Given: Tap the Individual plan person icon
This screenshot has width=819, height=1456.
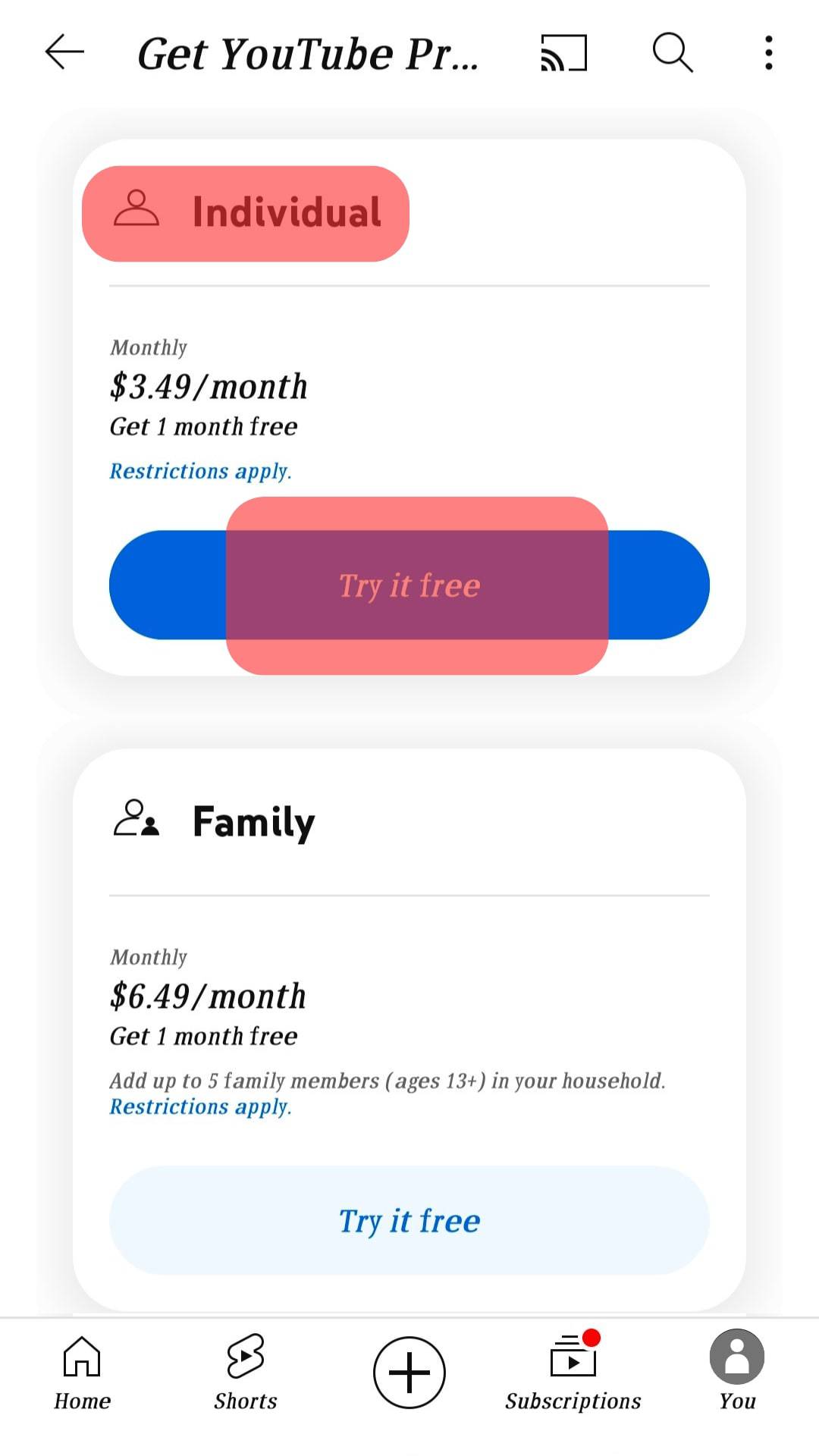Looking at the screenshot, I should (136, 209).
